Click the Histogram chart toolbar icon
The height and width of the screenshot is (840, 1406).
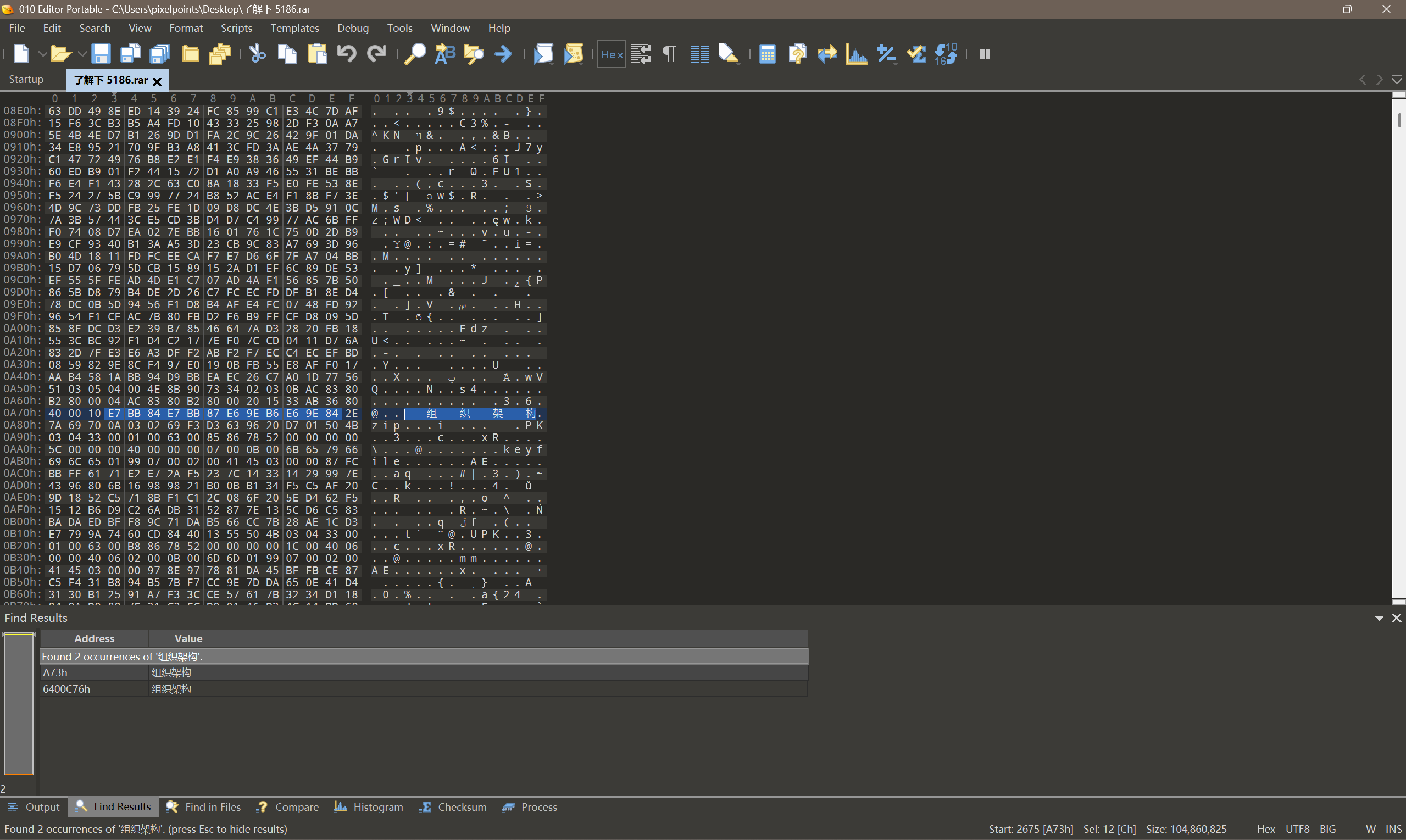click(857, 54)
